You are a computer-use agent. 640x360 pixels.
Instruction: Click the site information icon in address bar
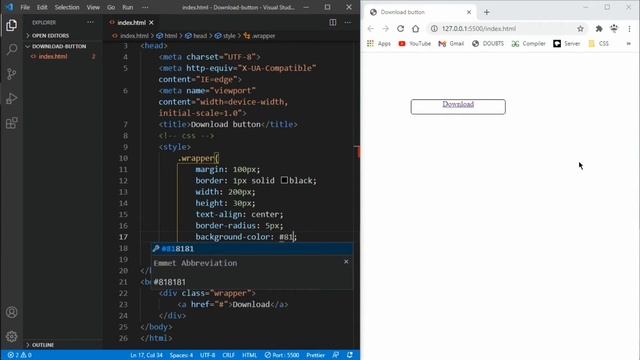click(434, 29)
